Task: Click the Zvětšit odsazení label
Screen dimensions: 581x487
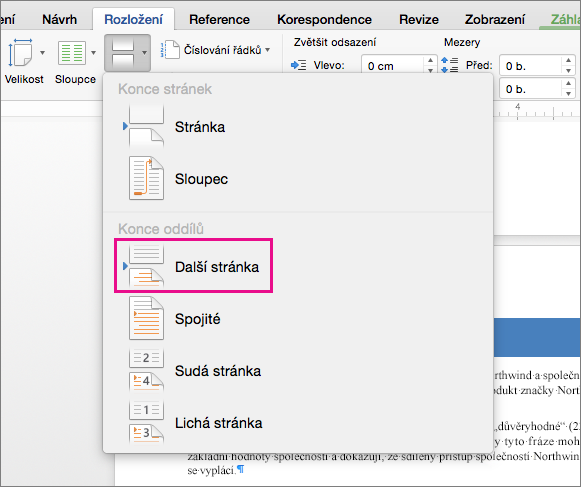Action: point(335,42)
